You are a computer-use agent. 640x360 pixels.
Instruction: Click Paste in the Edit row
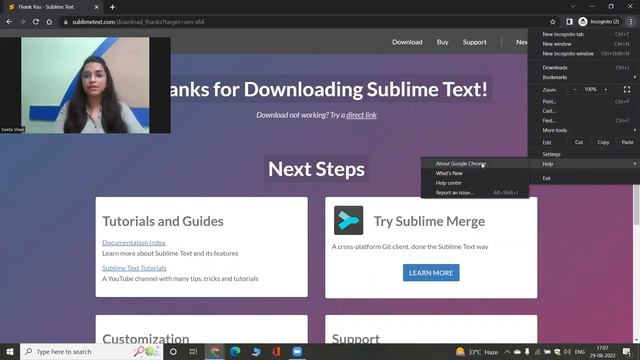pyautogui.click(x=627, y=142)
